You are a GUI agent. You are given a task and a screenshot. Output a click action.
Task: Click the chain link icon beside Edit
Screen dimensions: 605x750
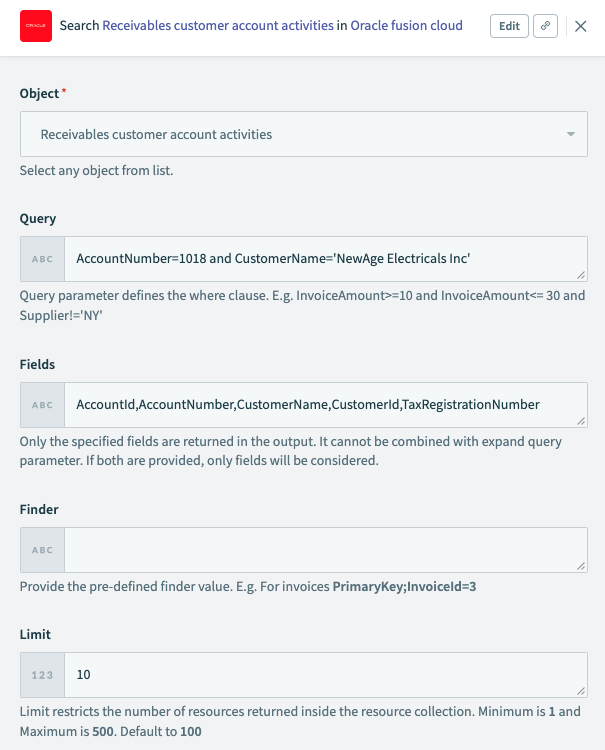545,27
